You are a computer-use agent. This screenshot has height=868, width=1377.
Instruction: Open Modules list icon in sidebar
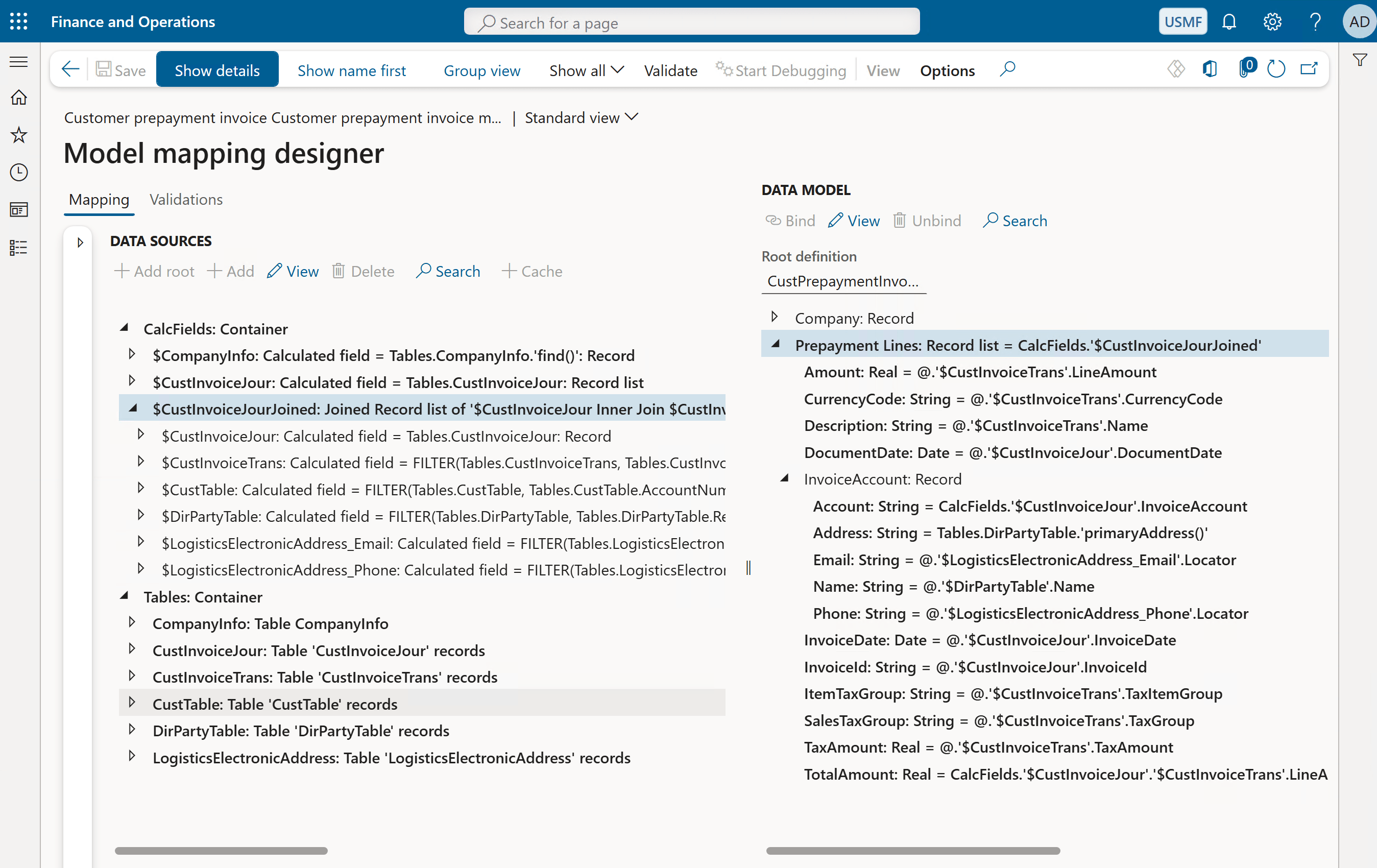tap(19, 247)
